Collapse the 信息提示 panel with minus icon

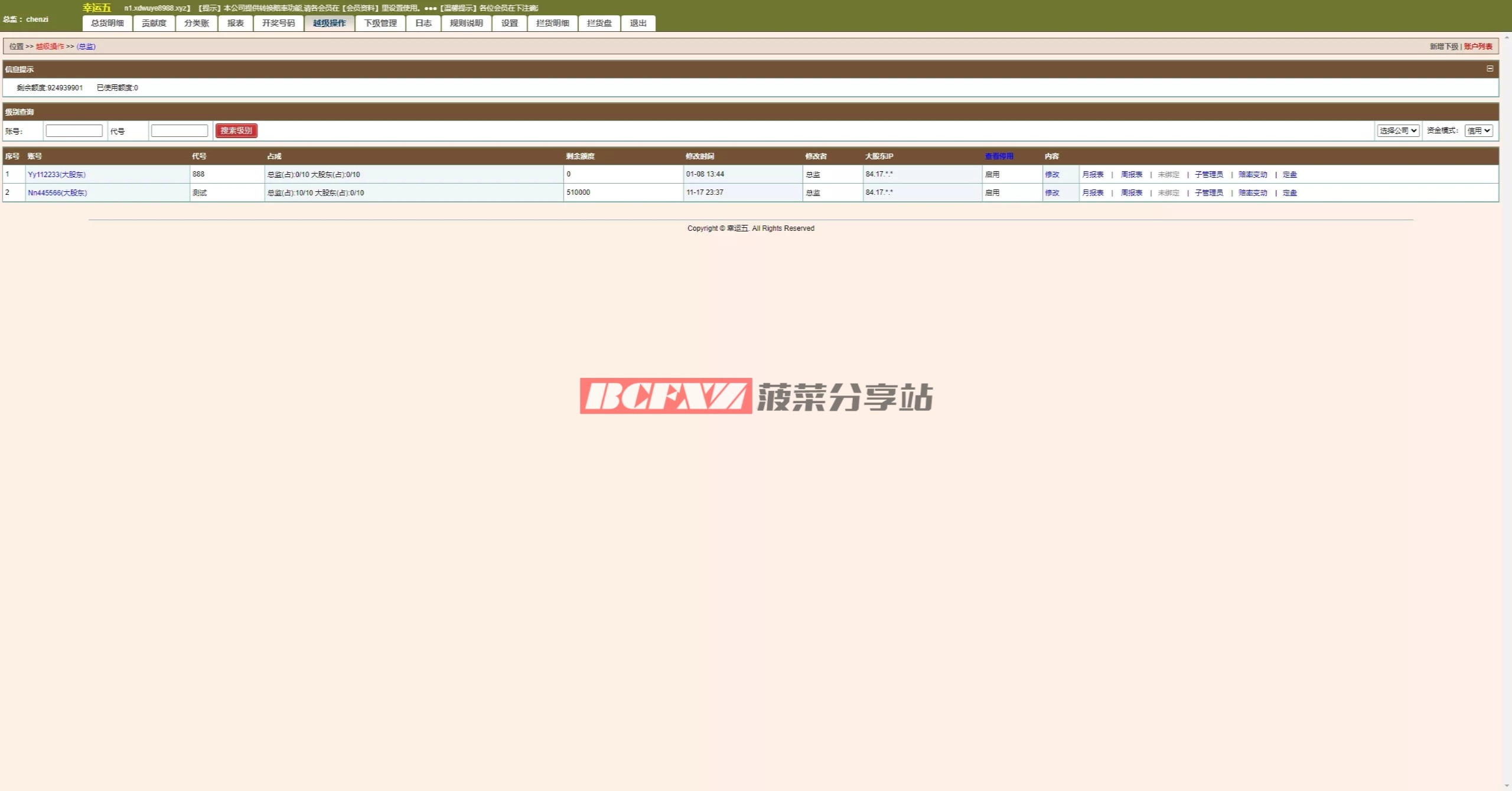1490,69
